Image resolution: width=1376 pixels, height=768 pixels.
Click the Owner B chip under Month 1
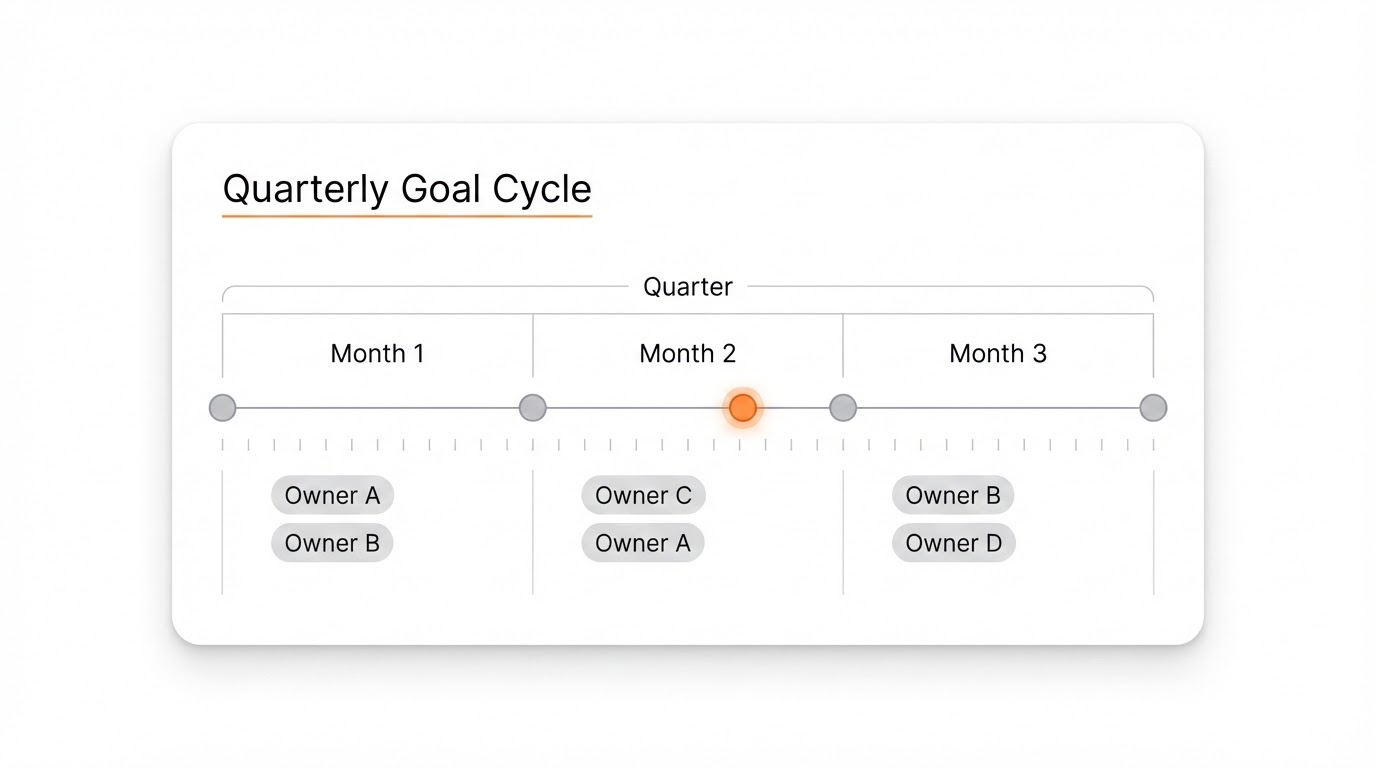(332, 543)
